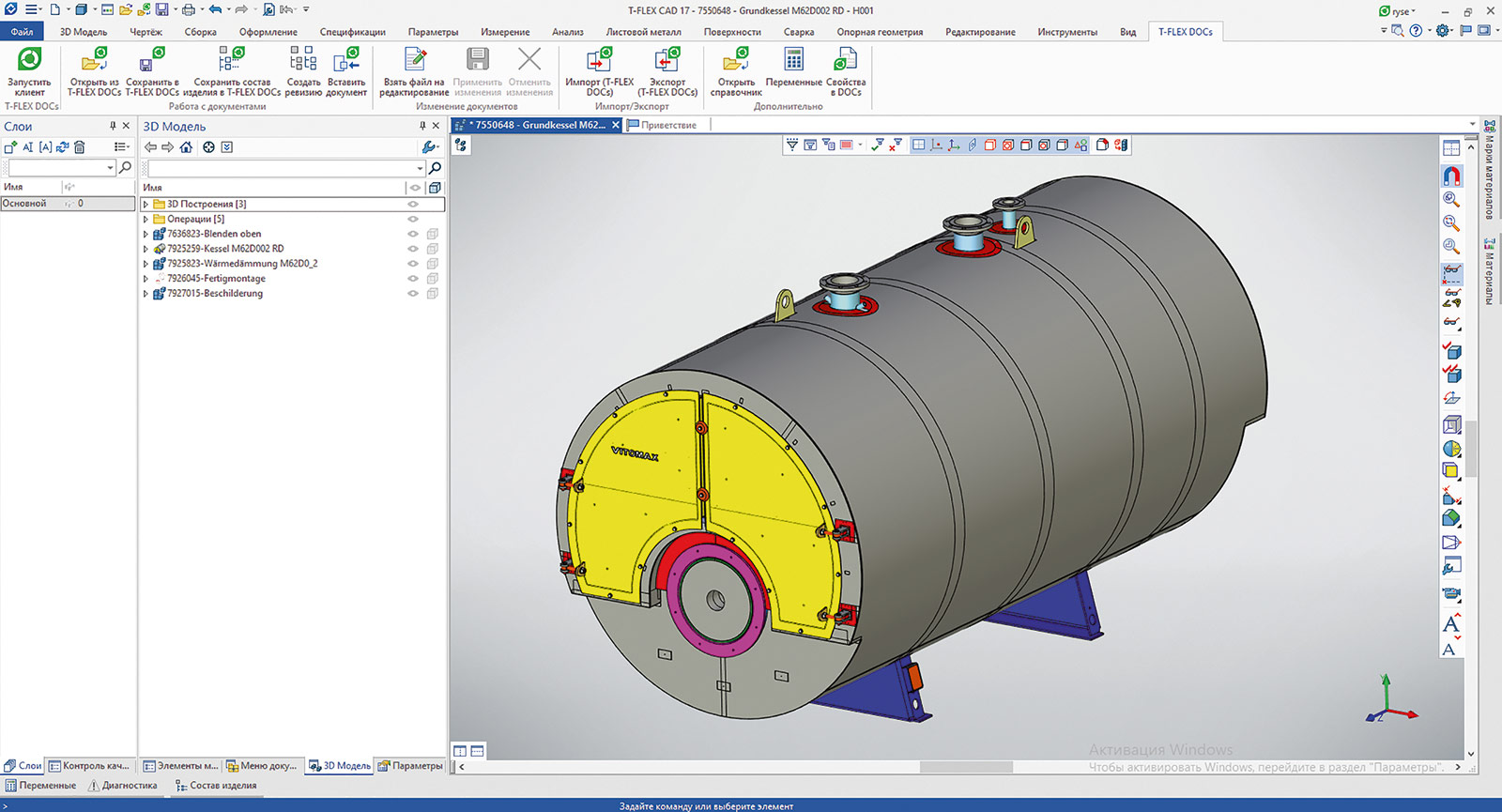Click Импорт (T-FLEX DOCs) command

[599, 71]
